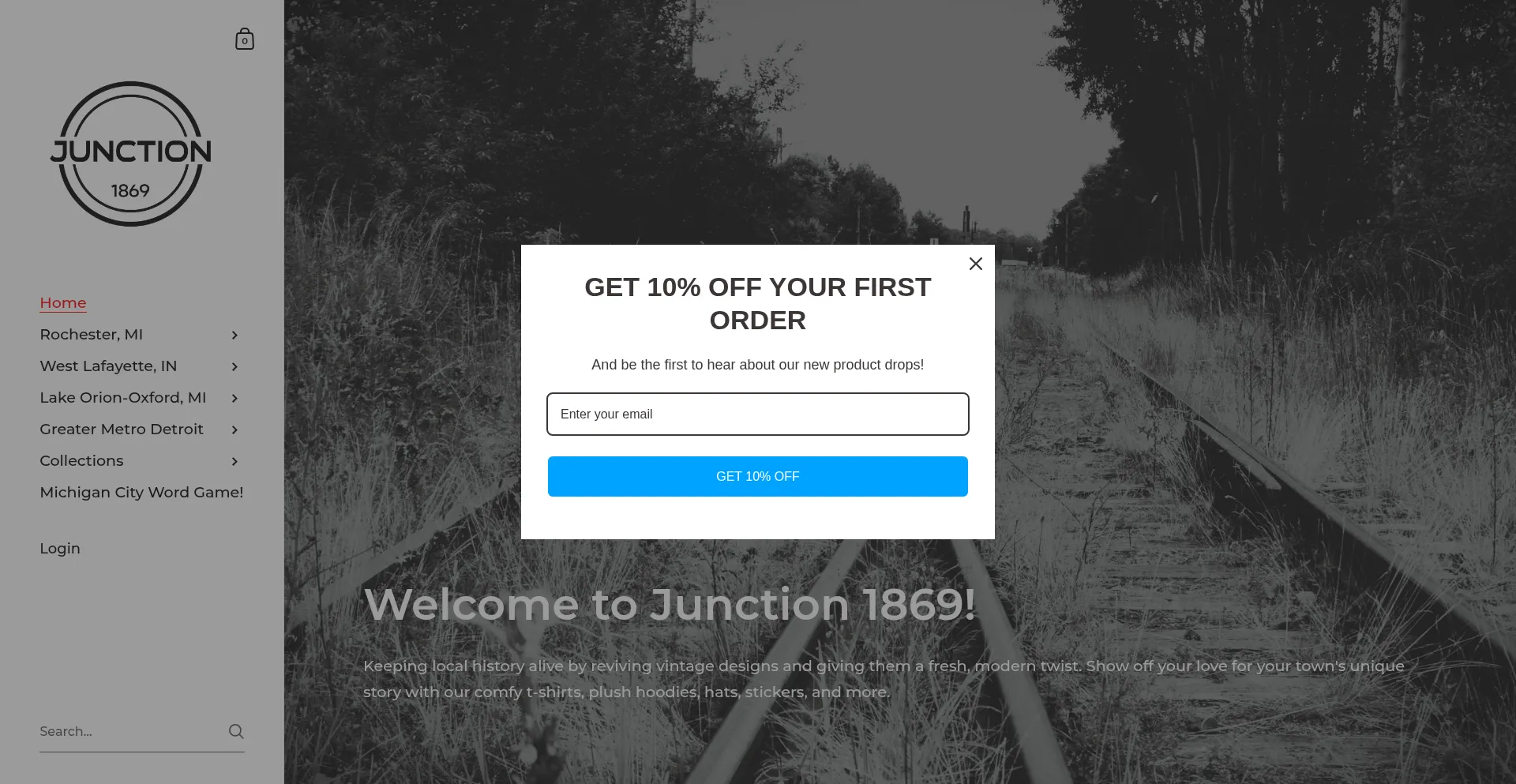The height and width of the screenshot is (784, 1516).
Task: Select the Rochester, MI menu entry
Action: tap(92, 334)
